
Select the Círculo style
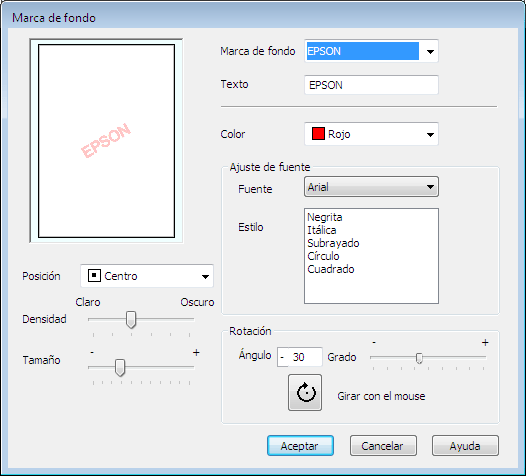pyautogui.click(x=323, y=256)
